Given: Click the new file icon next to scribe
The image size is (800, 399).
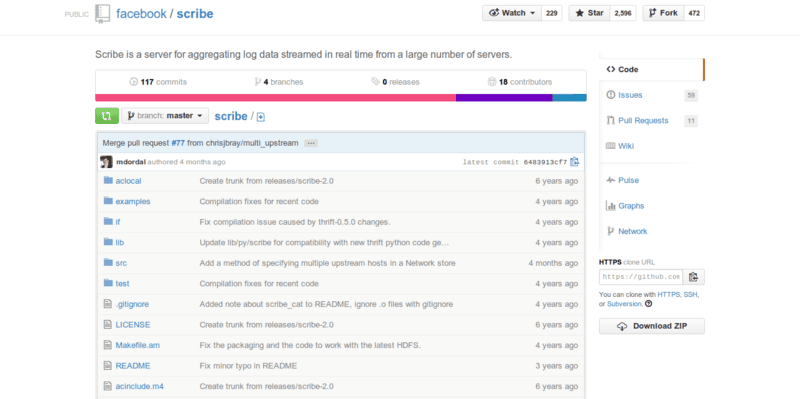Looking at the screenshot, I should pyautogui.click(x=261, y=117).
